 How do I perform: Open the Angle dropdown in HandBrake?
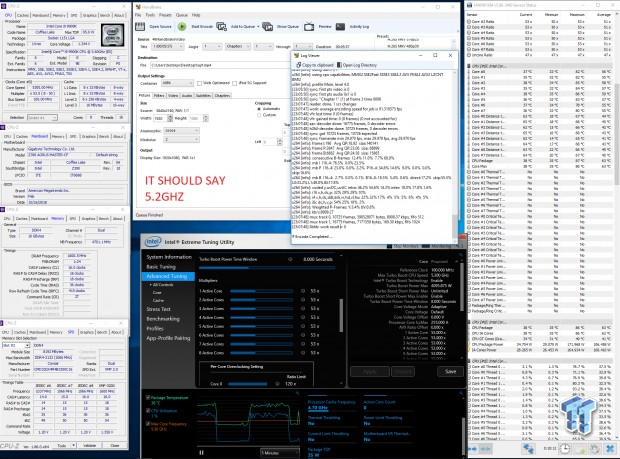click(x=212, y=47)
